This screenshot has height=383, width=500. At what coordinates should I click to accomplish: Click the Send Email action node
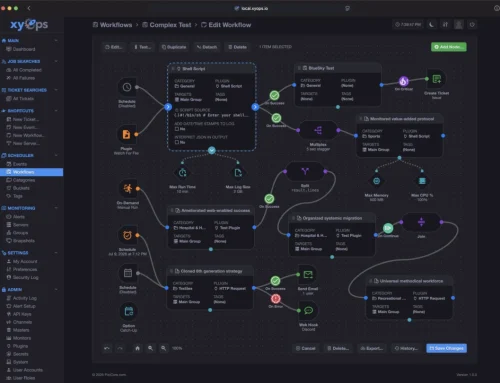(x=308, y=275)
